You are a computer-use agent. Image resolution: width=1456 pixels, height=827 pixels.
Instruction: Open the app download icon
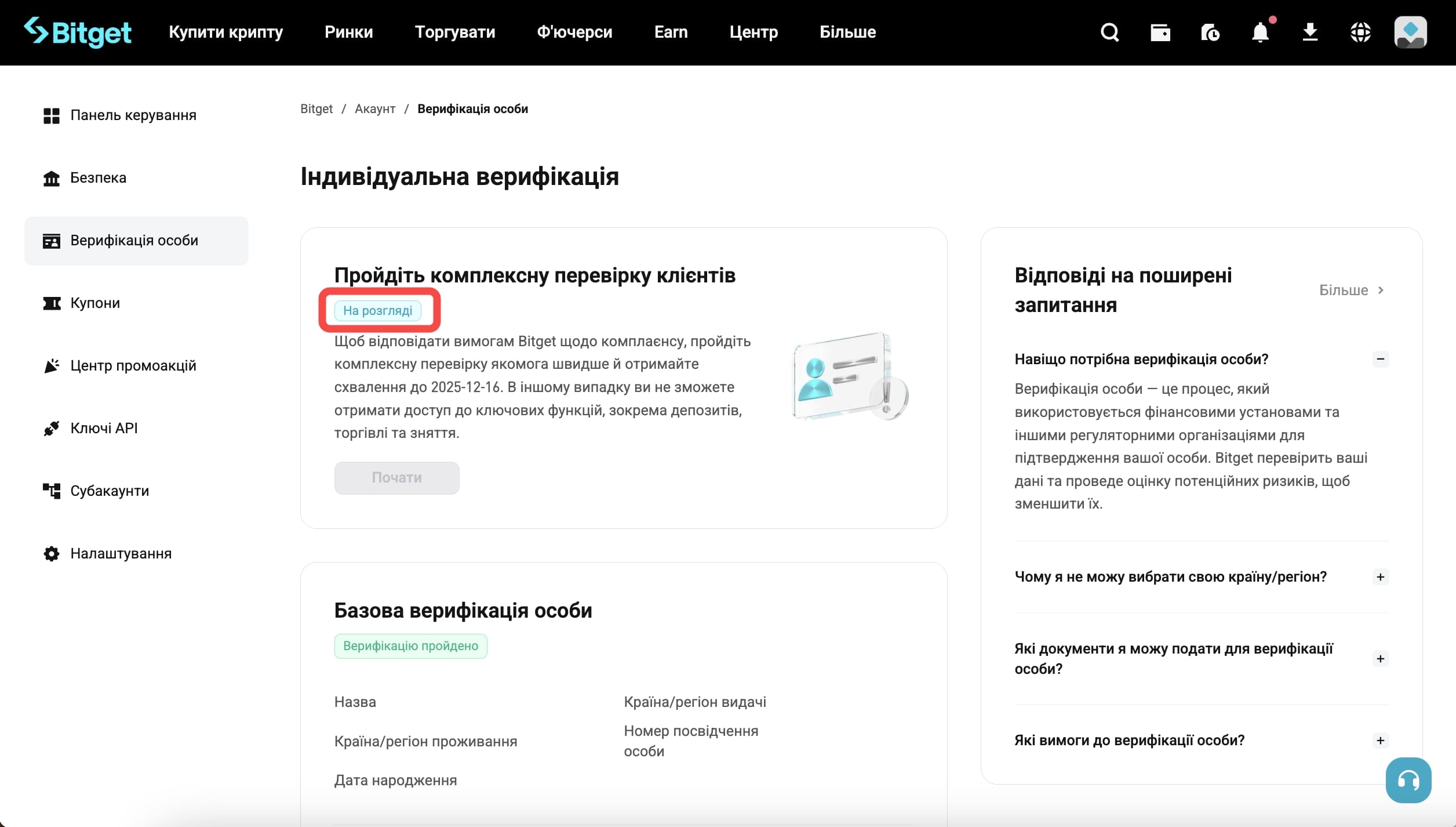pyautogui.click(x=1311, y=32)
